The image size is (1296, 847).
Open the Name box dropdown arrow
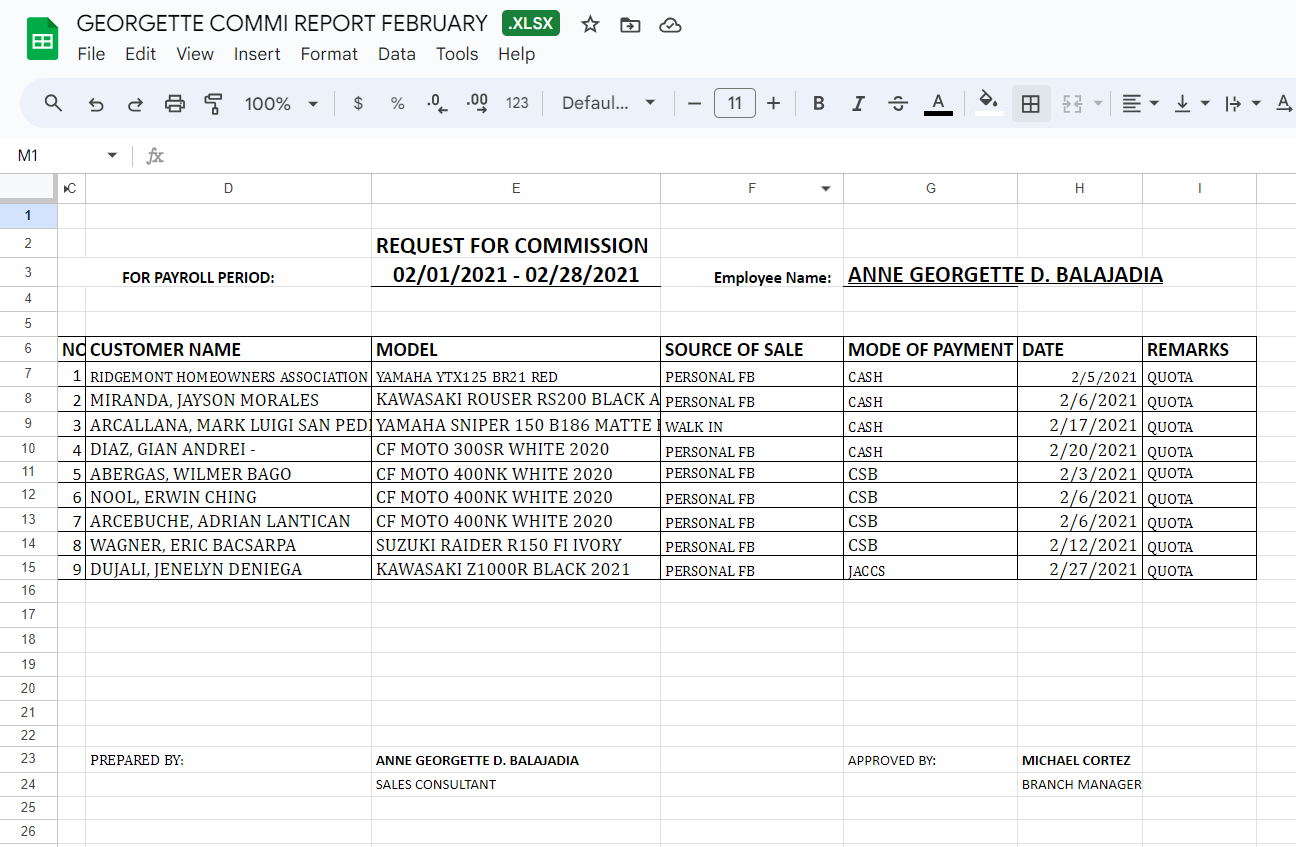point(112,155)
